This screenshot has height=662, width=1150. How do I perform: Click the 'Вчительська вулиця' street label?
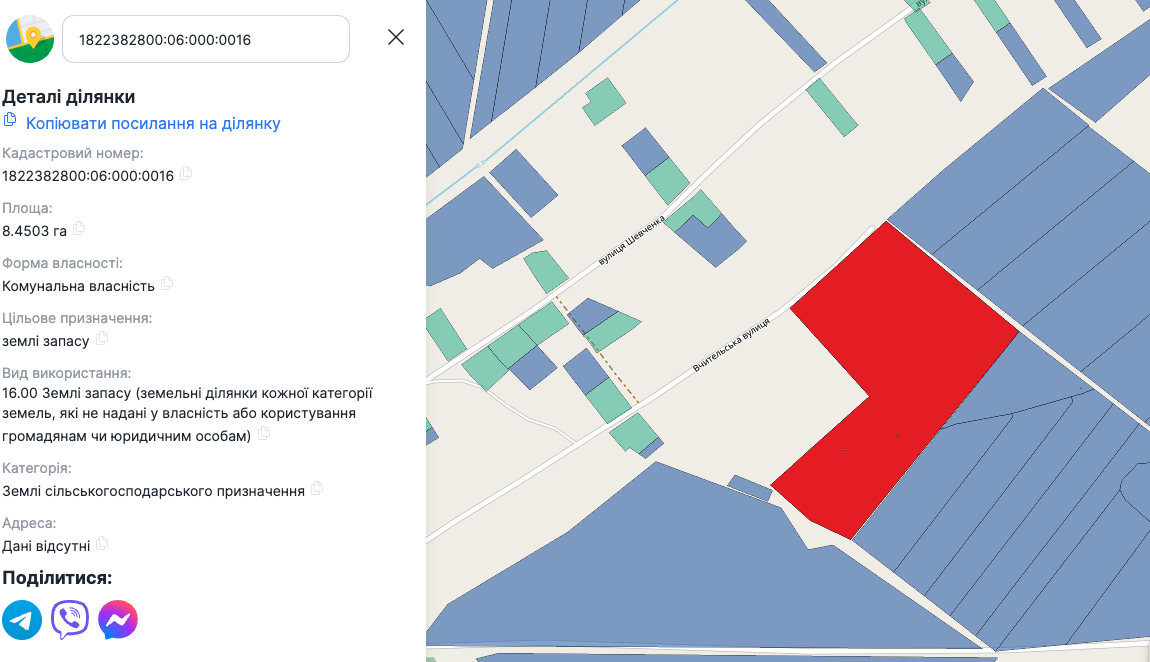coord(733,347)
